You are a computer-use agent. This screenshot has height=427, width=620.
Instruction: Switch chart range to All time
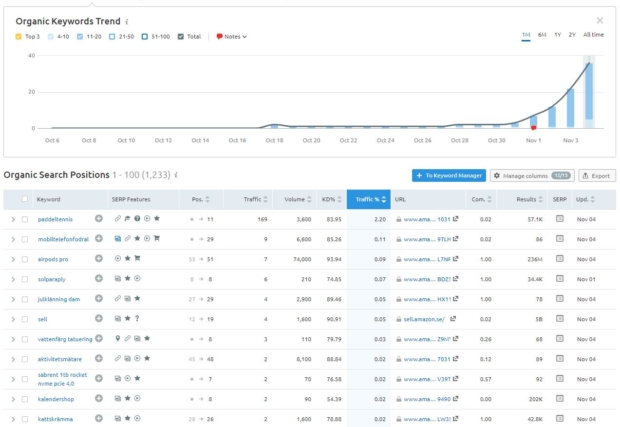coord(594,35)
